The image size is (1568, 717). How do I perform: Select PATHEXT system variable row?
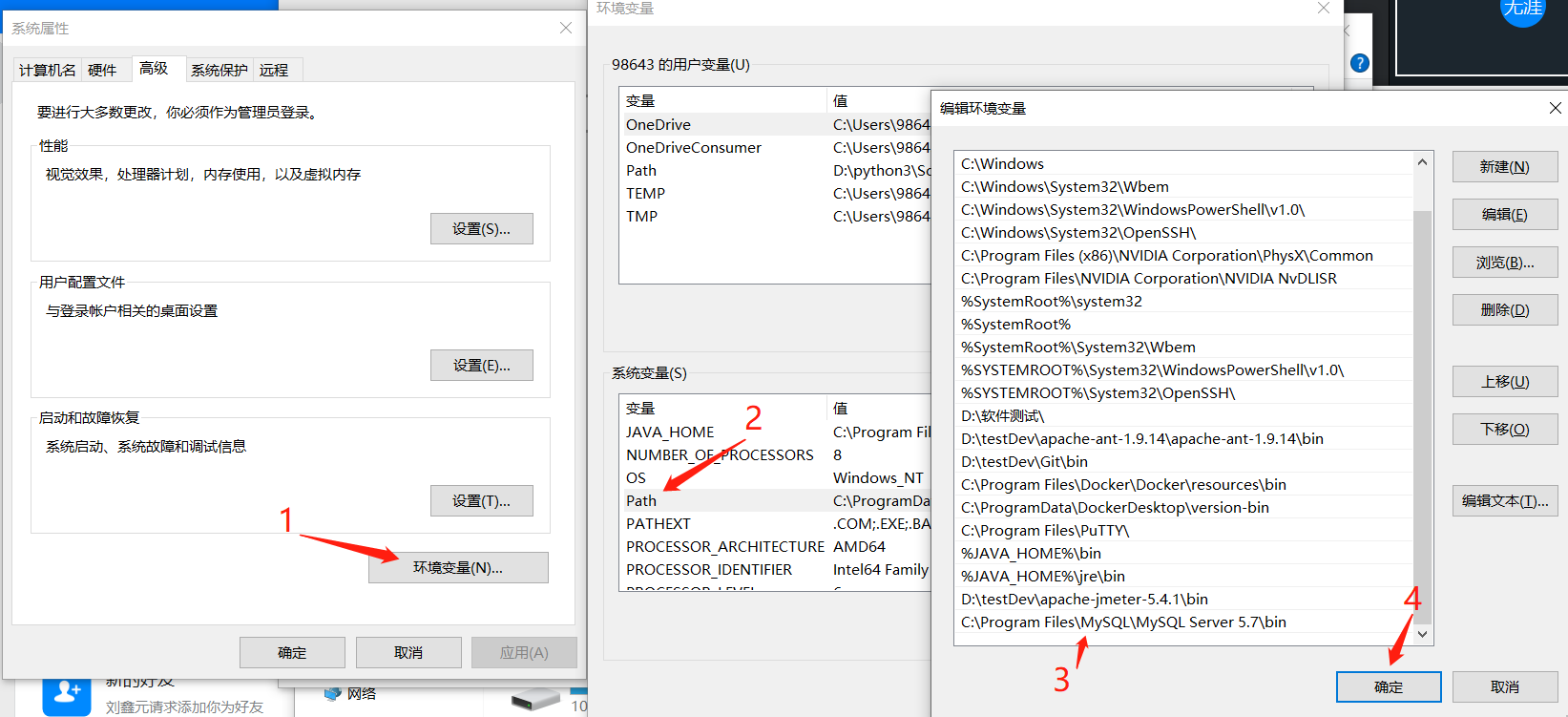[x=775, y=524]
